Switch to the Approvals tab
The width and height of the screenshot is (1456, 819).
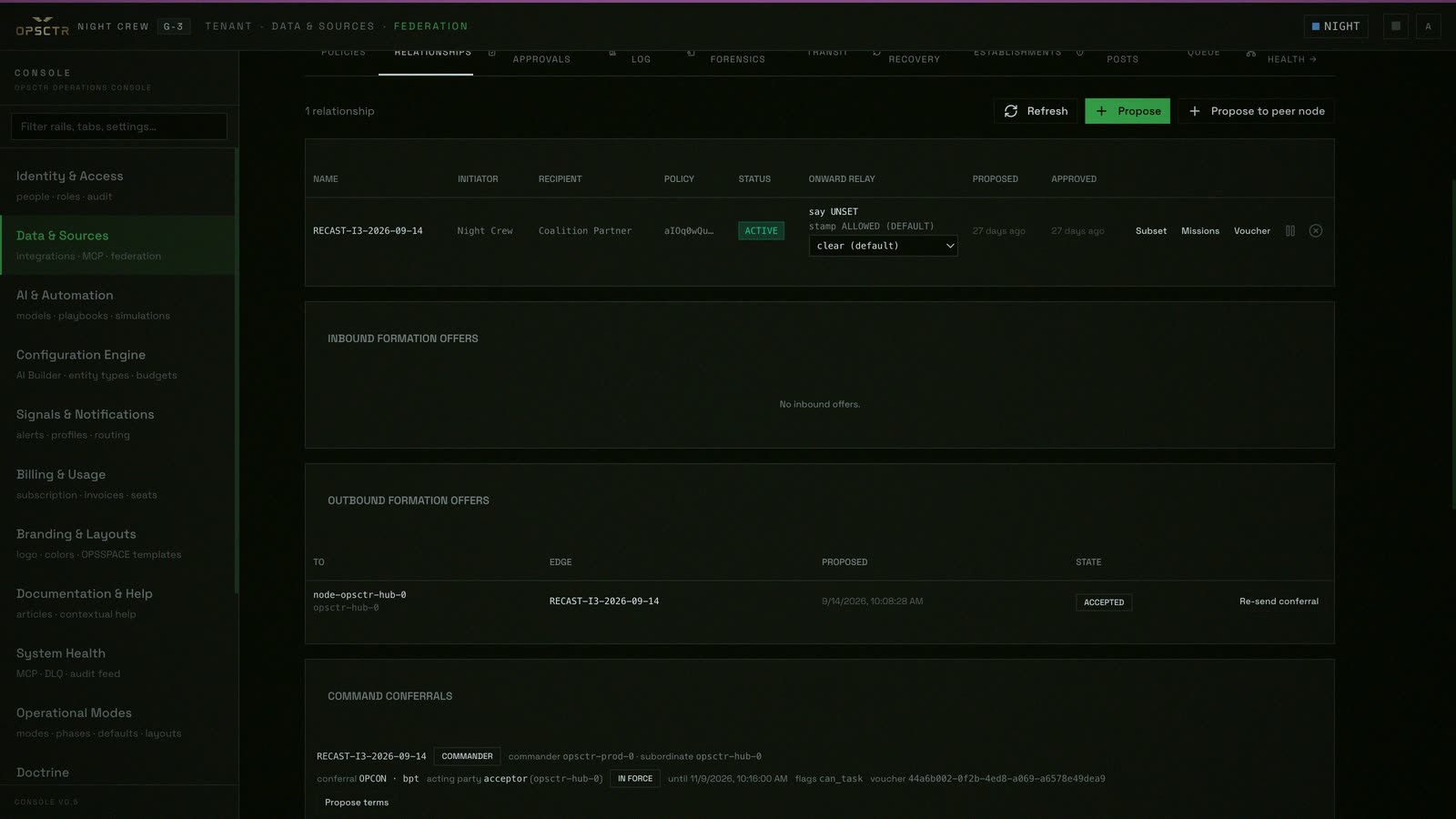[541, 59]
